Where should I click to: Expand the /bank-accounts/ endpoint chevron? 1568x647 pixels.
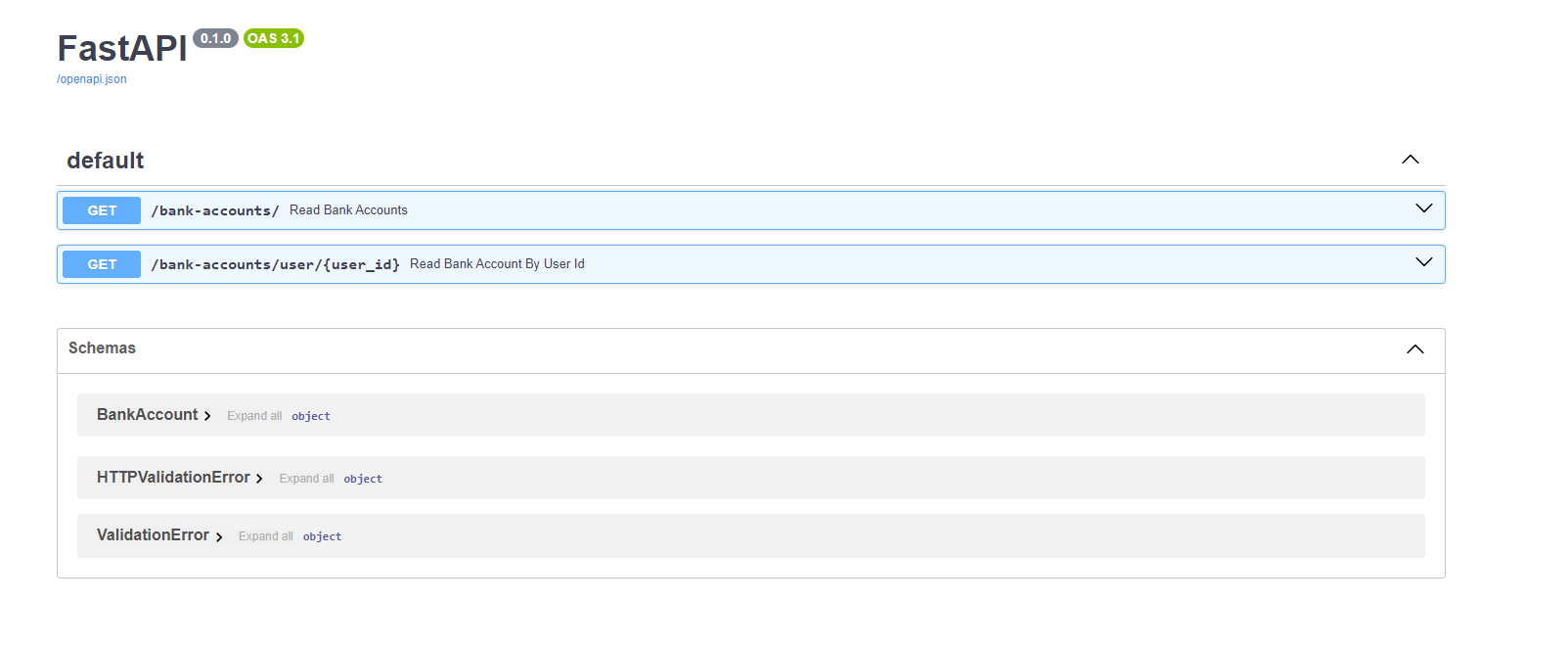tap(1424, 208)
